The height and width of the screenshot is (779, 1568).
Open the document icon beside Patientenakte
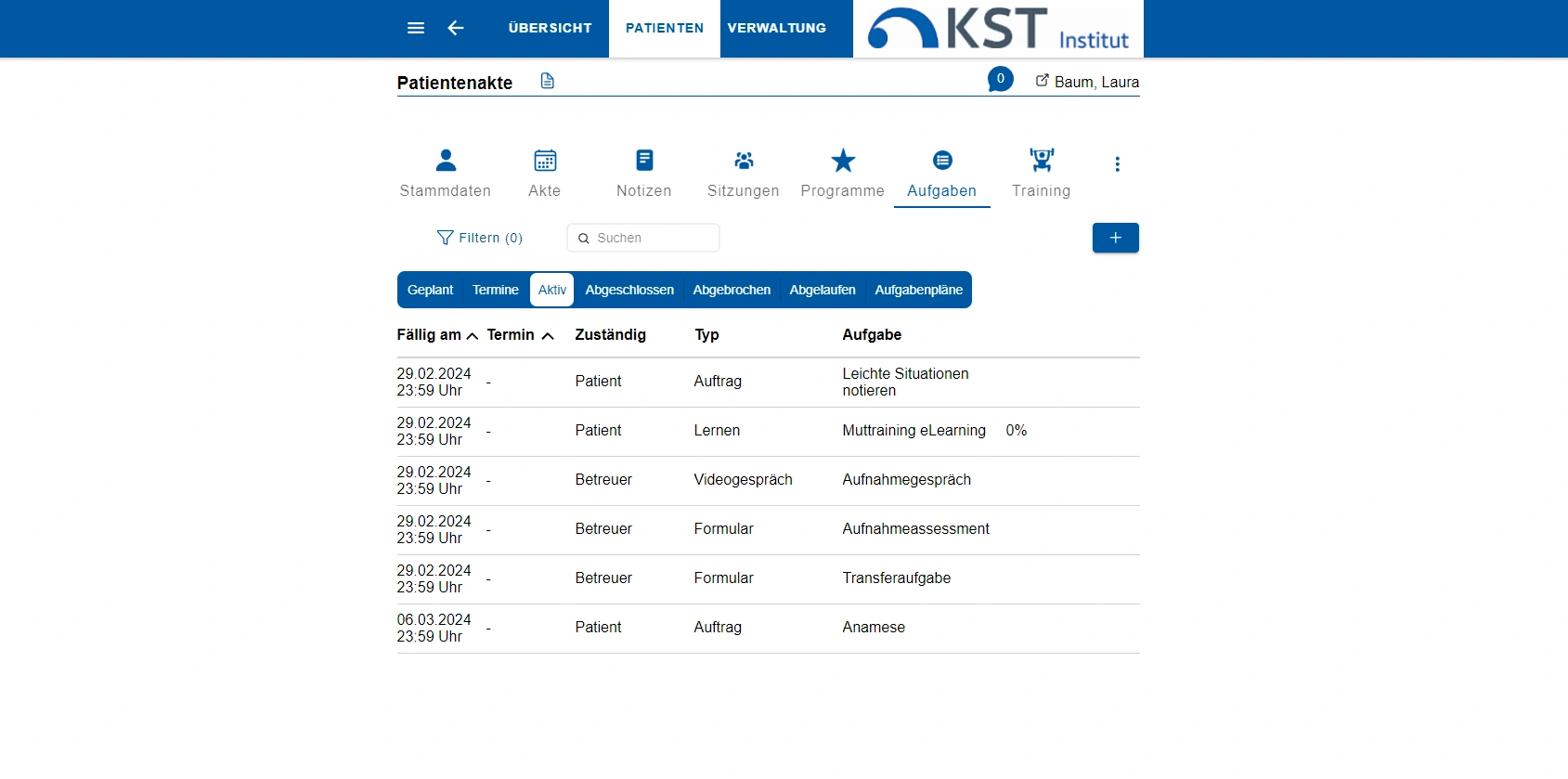[548, 82]
